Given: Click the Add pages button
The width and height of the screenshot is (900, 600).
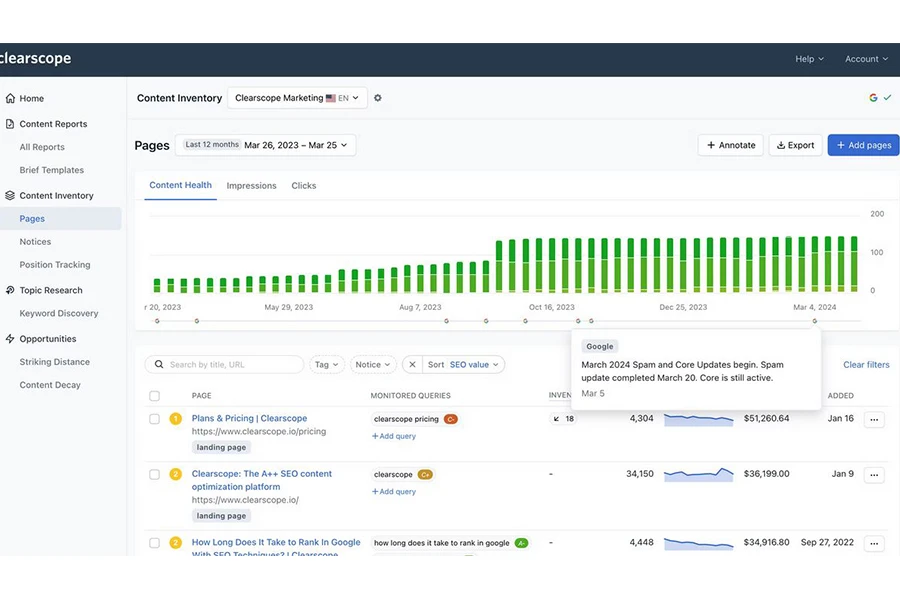Looking at the screenshot, I should coord(864,145).
